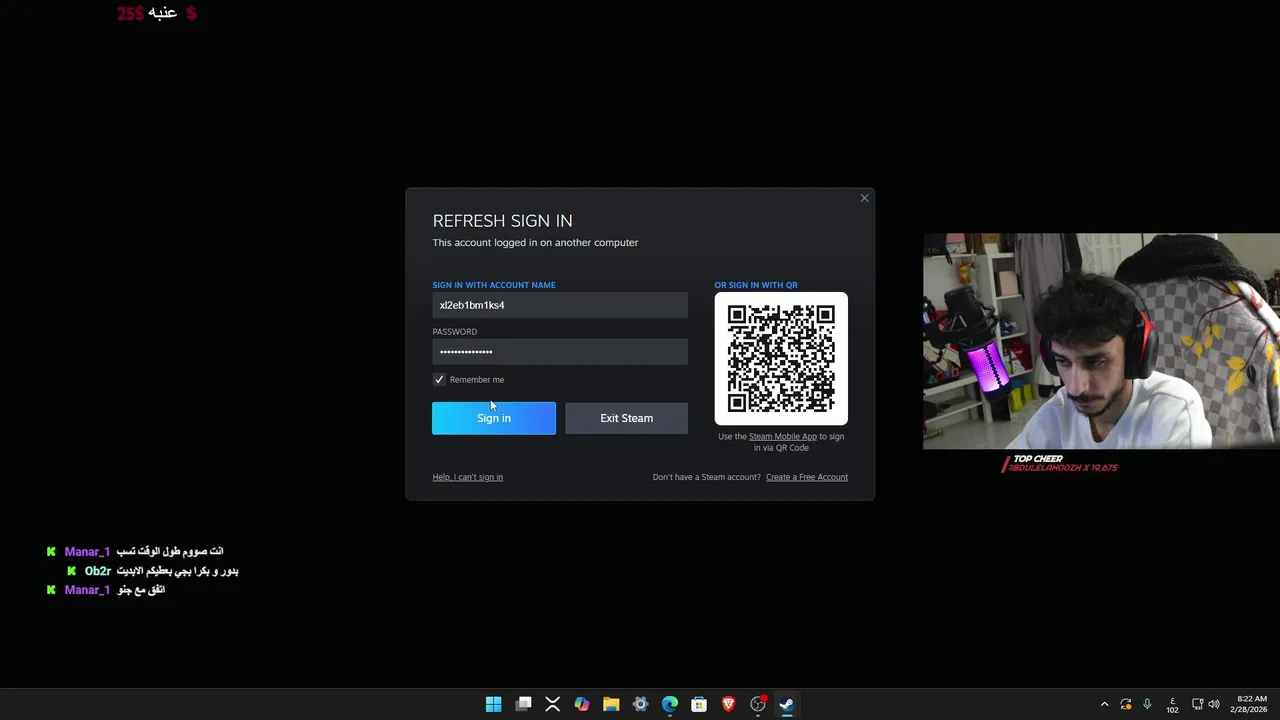Open Task View in the taskbar

(523, 704)
